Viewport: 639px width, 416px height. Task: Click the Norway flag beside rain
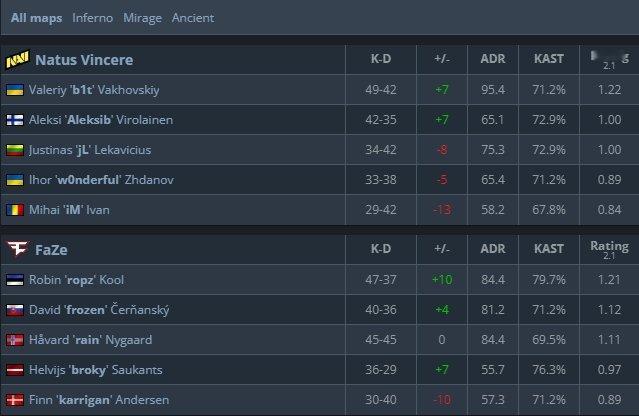15,340
